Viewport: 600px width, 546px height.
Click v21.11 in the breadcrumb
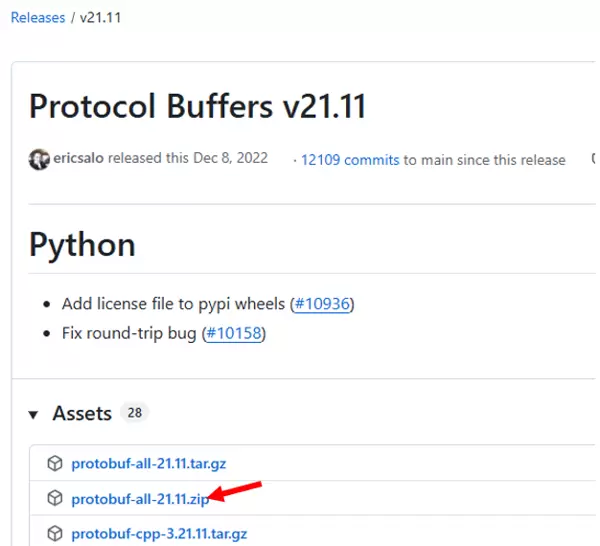[103, 17]
